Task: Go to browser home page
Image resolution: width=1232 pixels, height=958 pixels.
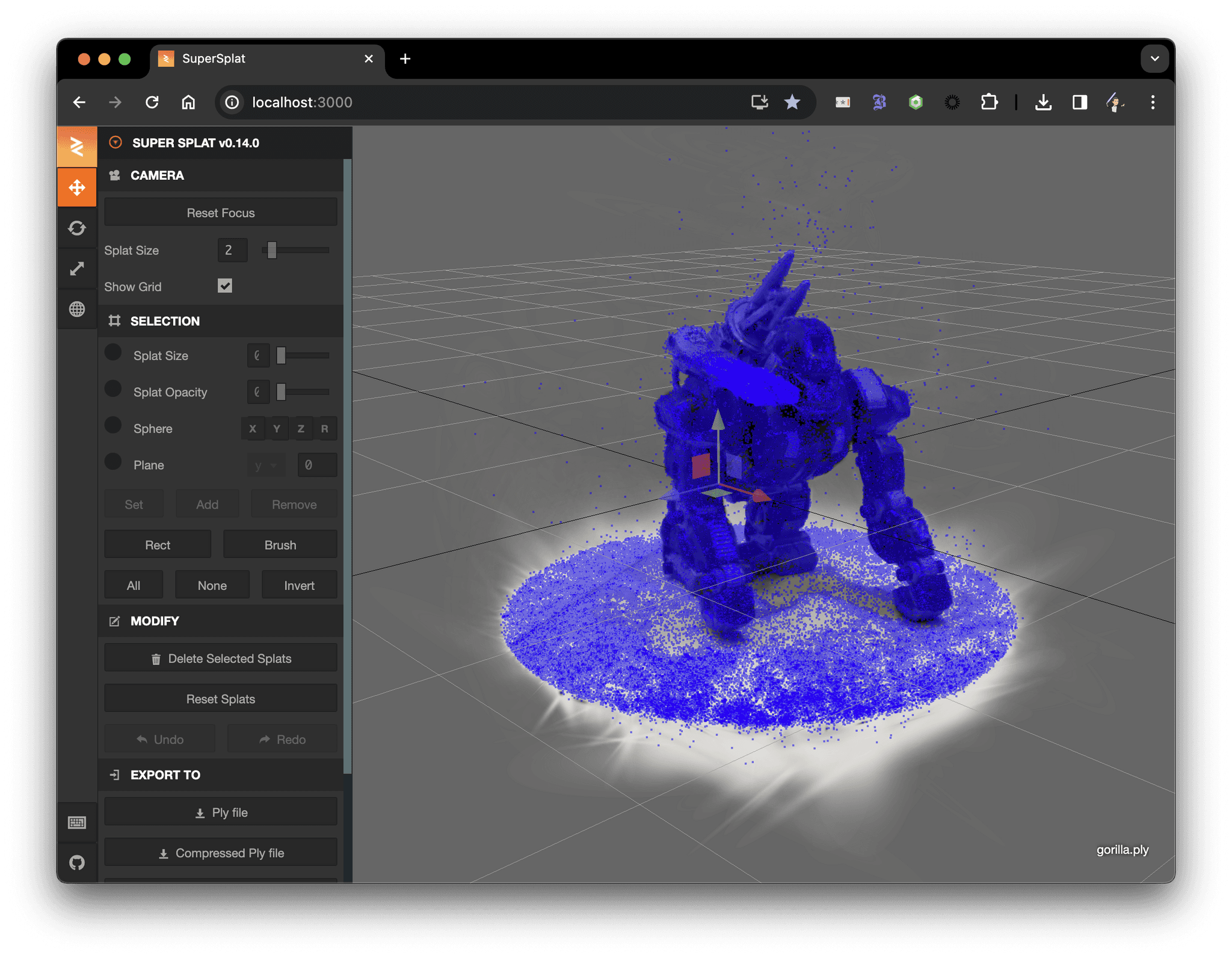Action: [x=188, y=102]
